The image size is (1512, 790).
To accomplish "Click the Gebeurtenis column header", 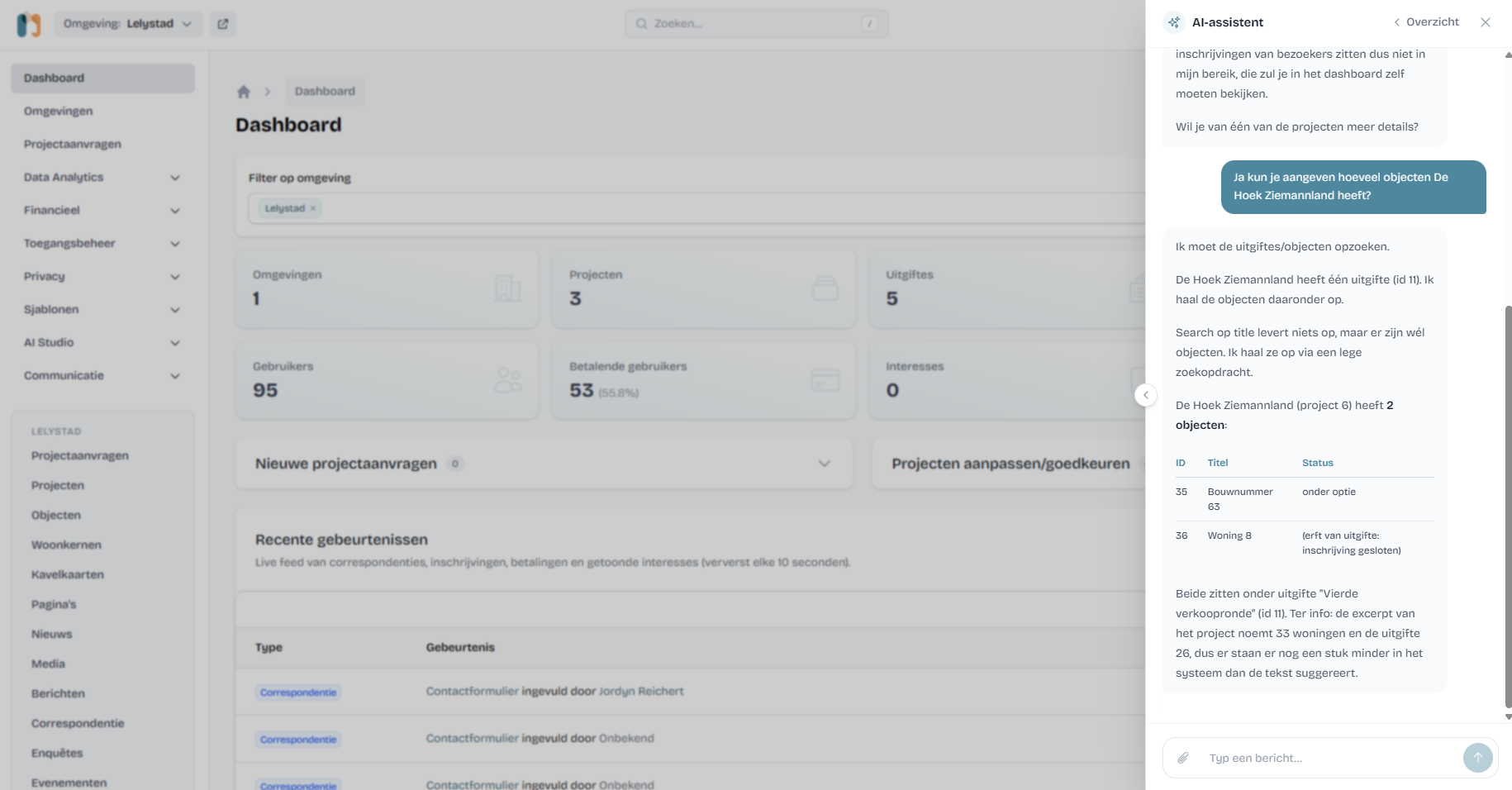I will click(x=460, y=647).
